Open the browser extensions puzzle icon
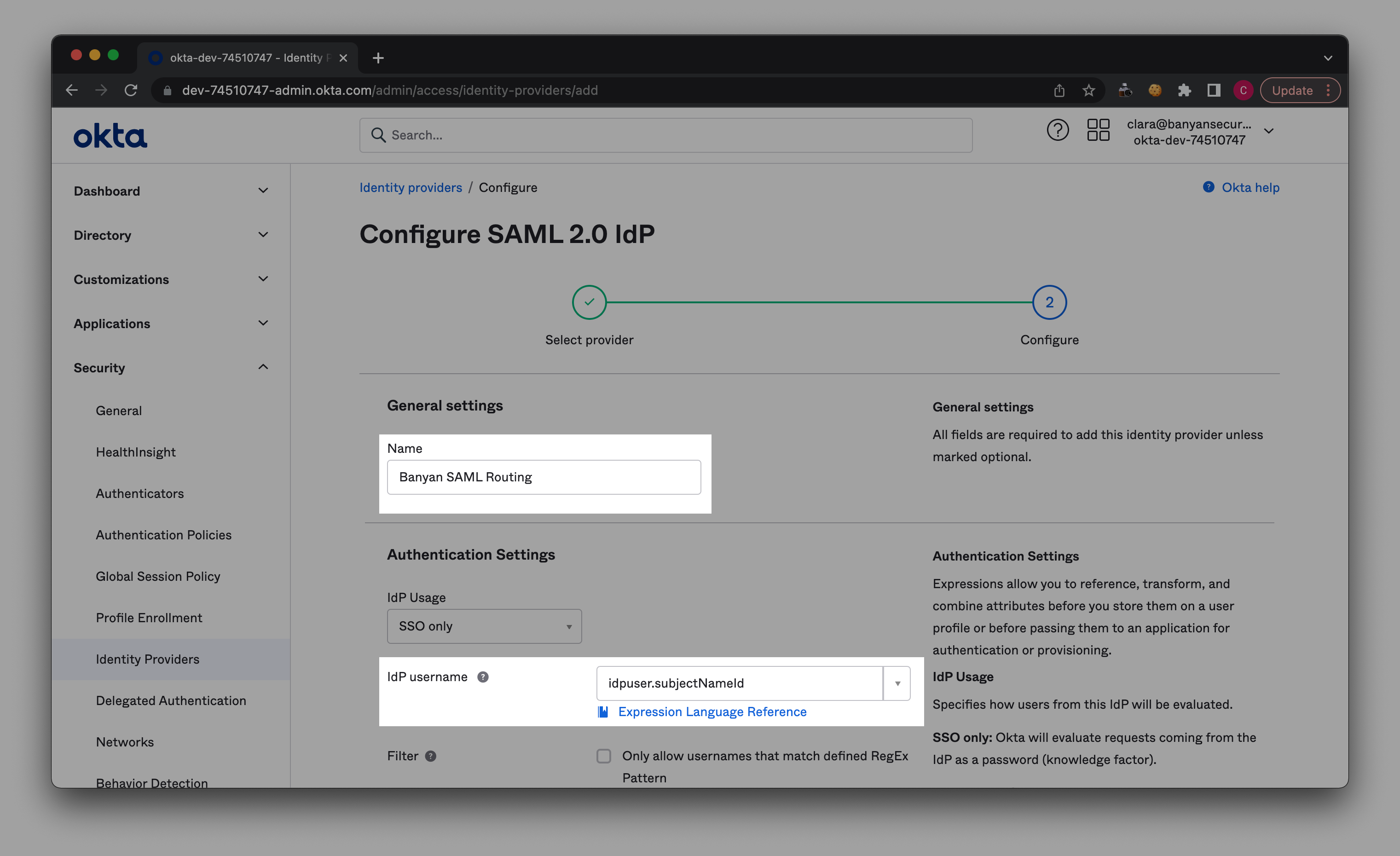The width and height of the screenshot is (1400, 856). [1184, 90]
